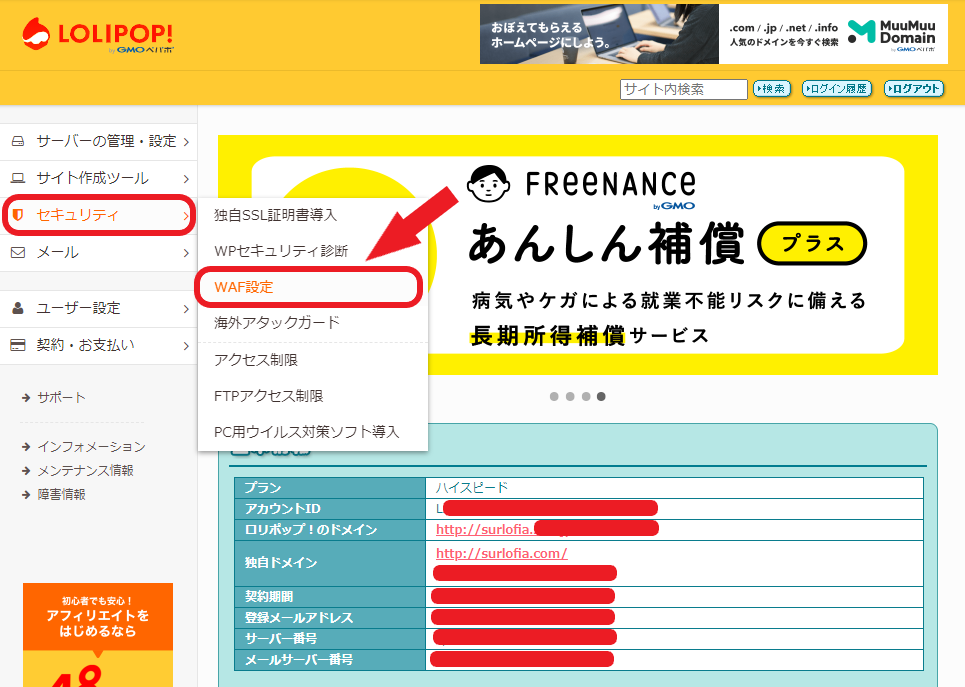
Task: Click the MuuMuu Domain banner logo
Action: tap(891, 33)
